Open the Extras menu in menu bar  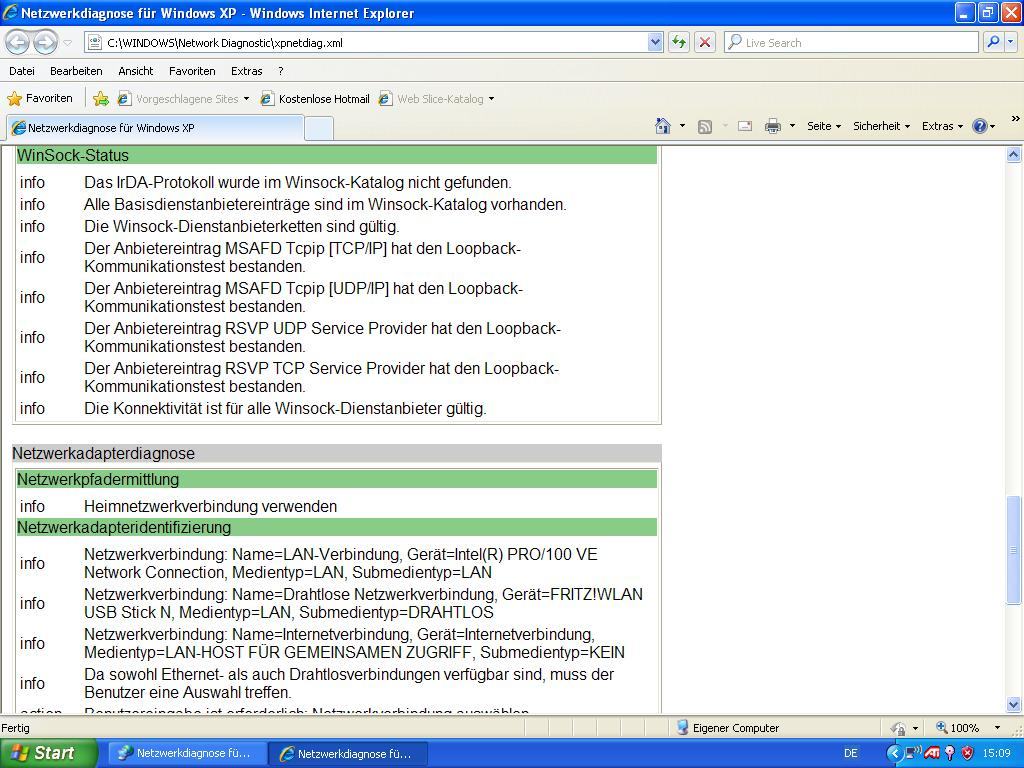coord(246,71)
